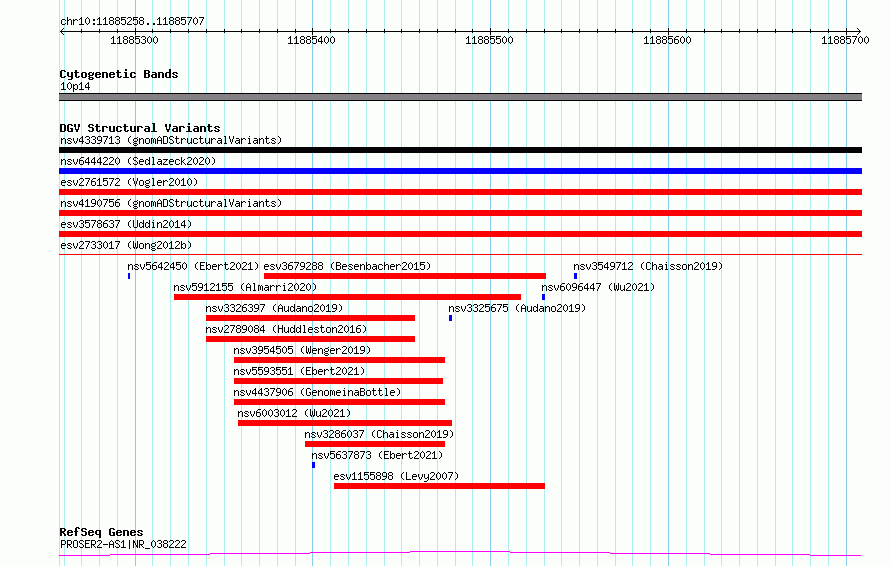This screenshot has height=566, width=890.
Task: Click the PROSER2-AS1|NR_038222 gene label
Action: point(123,544)
